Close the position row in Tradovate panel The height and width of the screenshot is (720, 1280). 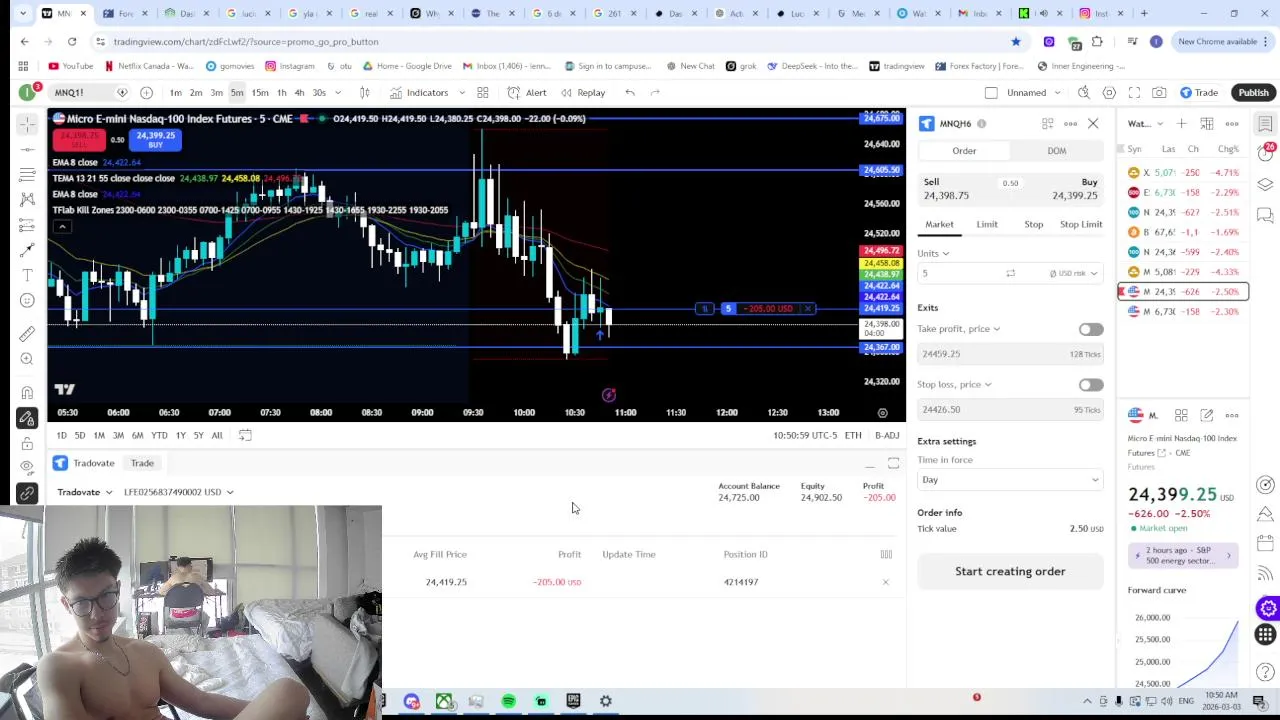pyautogui.click(x=885, y=582)
